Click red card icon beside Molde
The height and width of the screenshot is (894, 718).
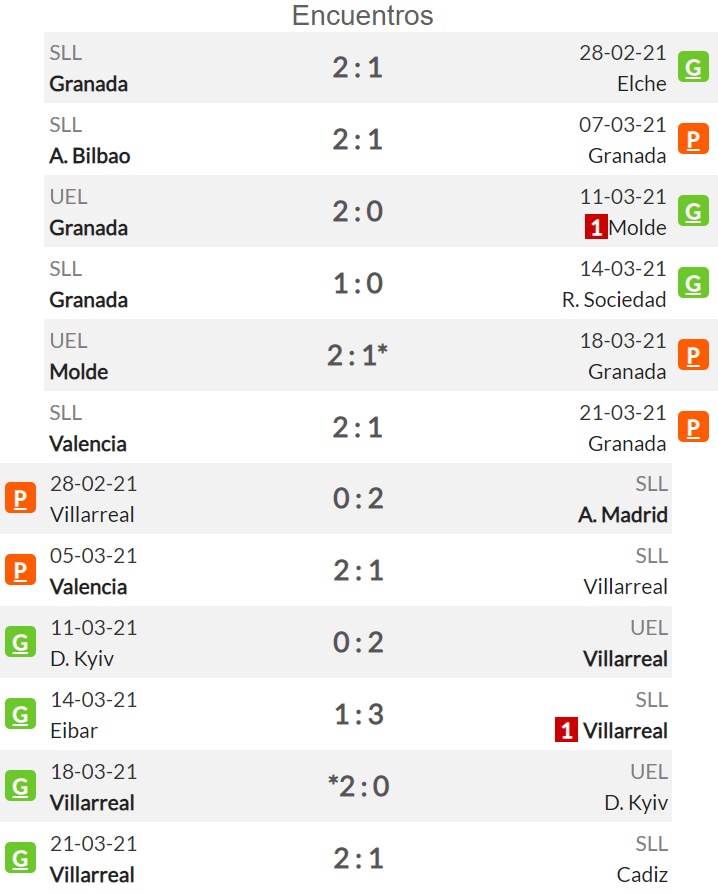(x=596, y=227)
